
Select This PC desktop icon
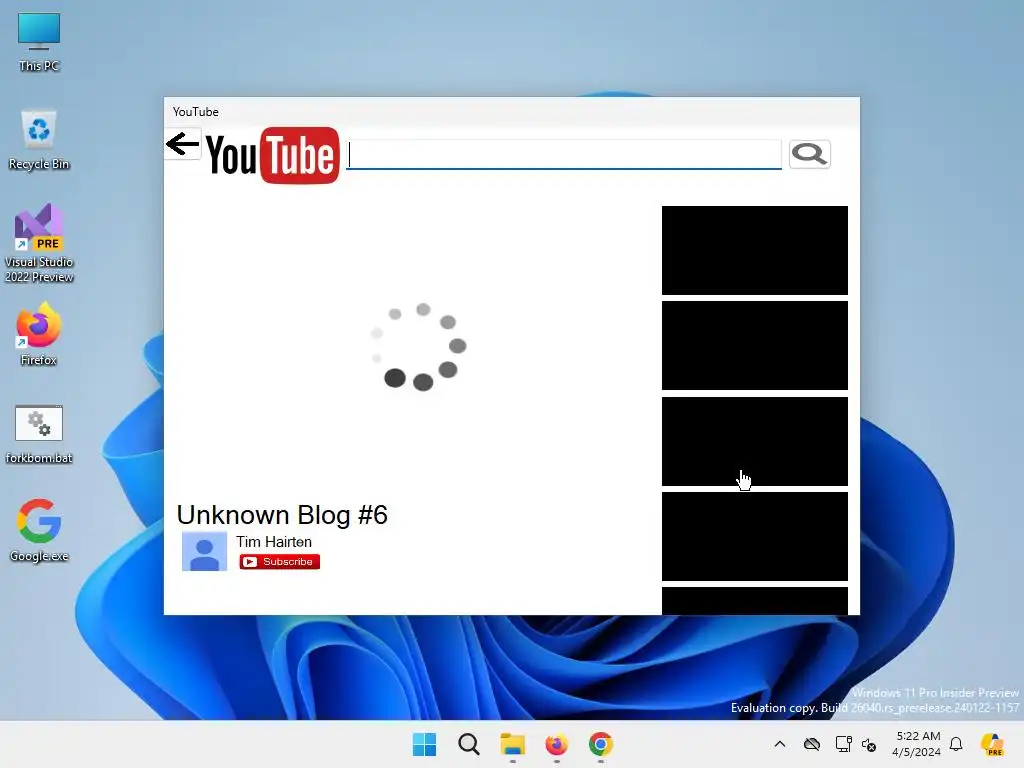tap(39, 42)
